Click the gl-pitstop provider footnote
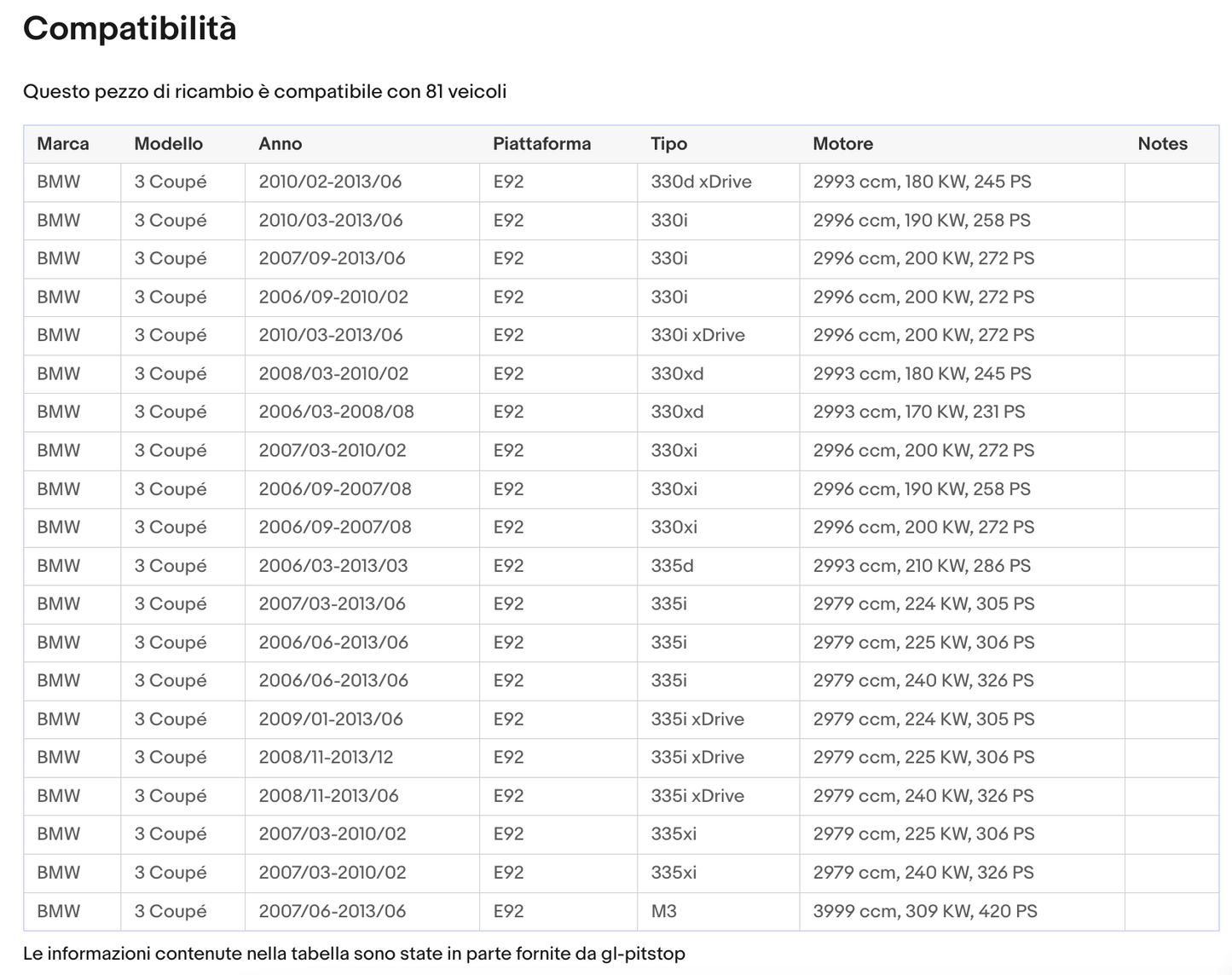This screenshot has width=1232, height=975. coord(354,954)
